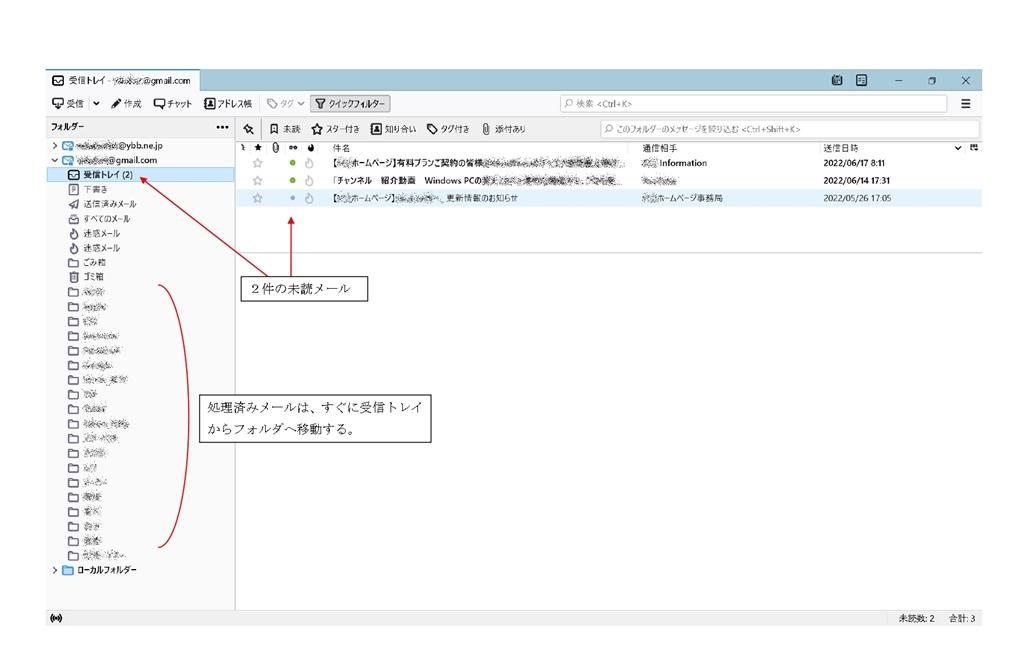Sort by the attachment paperclip column header

276,148
